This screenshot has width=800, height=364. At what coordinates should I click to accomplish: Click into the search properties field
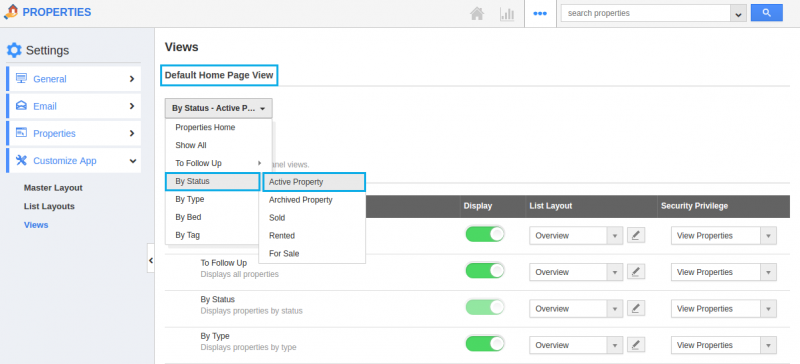pyautogui.click(x=645, y=13)
